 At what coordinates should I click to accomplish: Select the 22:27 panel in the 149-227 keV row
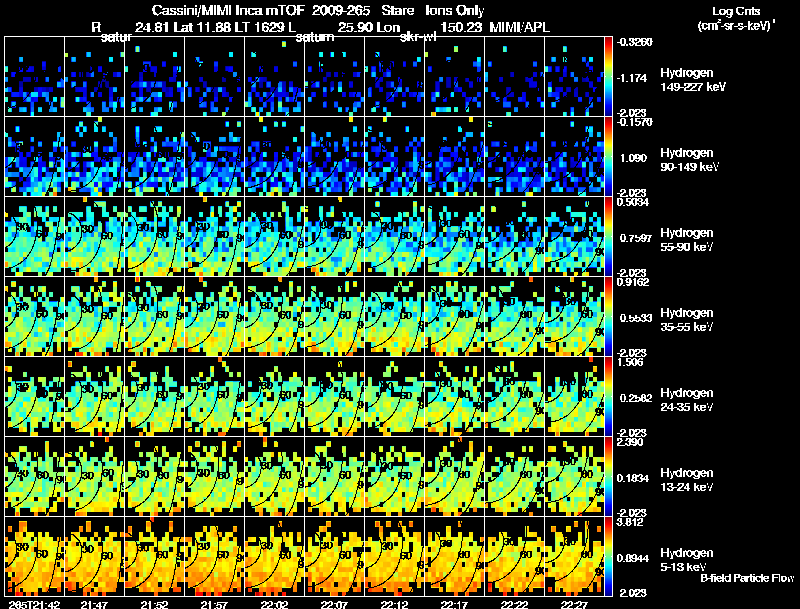[574, 77]
